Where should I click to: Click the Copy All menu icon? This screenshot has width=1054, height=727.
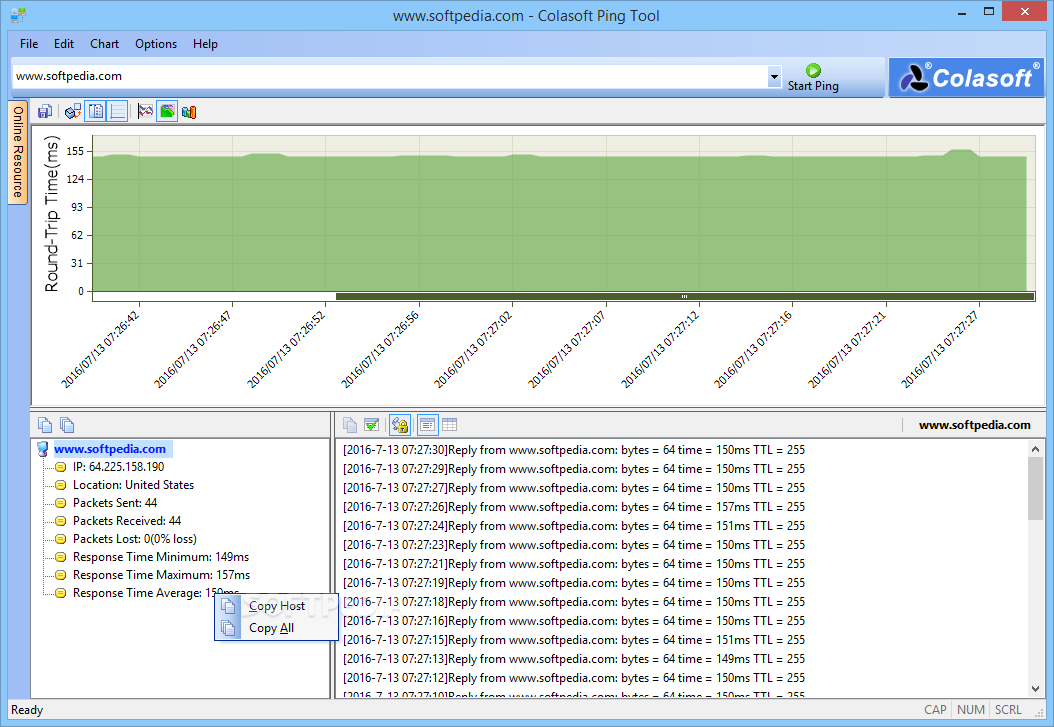point(229,628)
